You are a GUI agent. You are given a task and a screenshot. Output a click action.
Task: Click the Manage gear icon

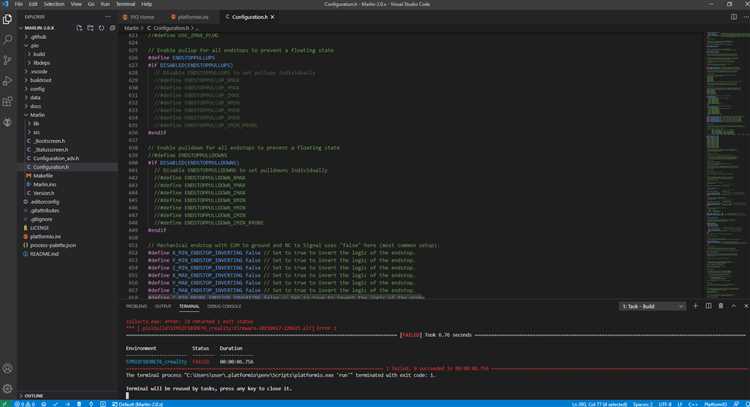click(8, 387)
